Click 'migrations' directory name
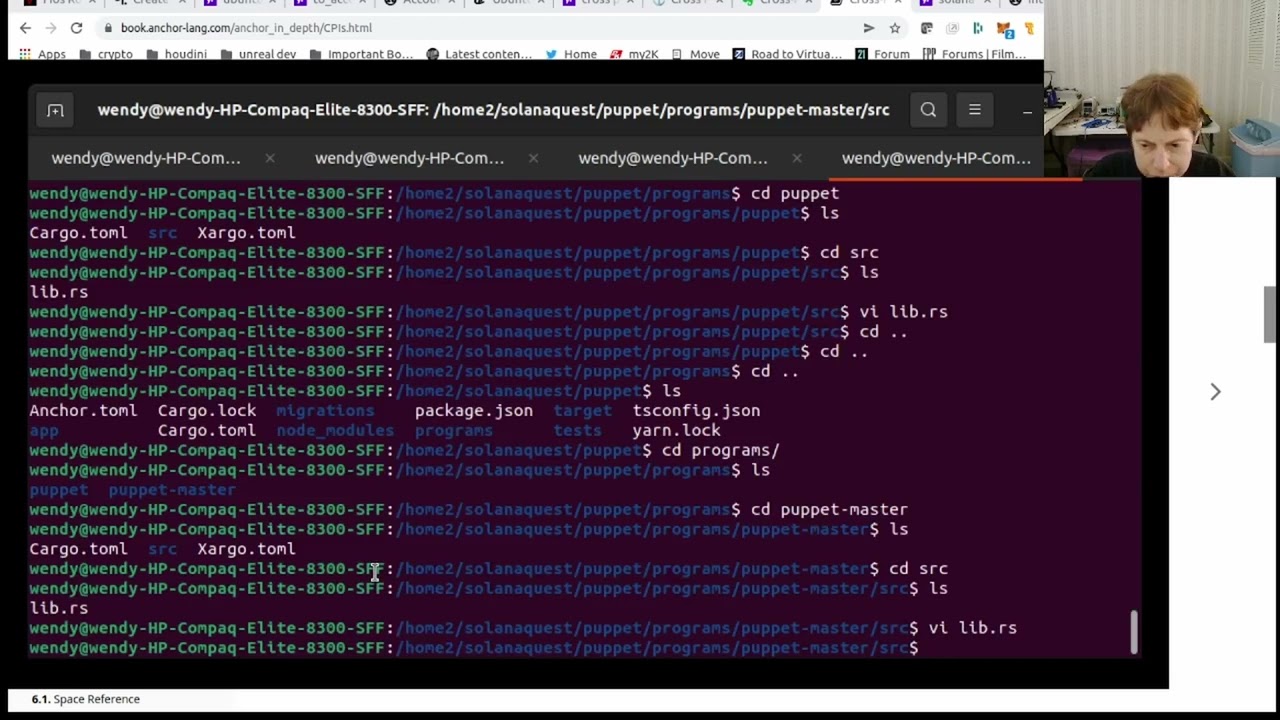 pyautogui.click(x=325, y=411)
